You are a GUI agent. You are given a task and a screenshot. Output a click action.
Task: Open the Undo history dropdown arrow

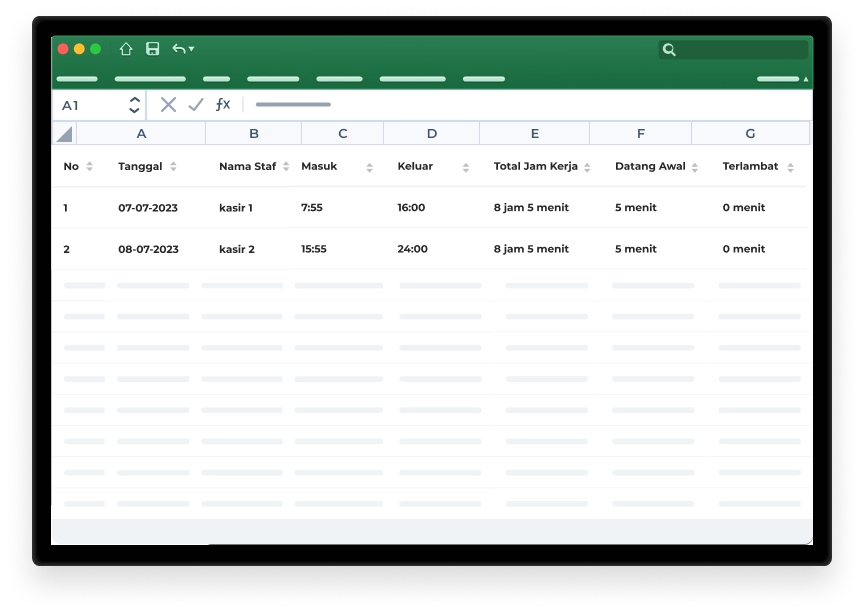[x=191, y=49]
